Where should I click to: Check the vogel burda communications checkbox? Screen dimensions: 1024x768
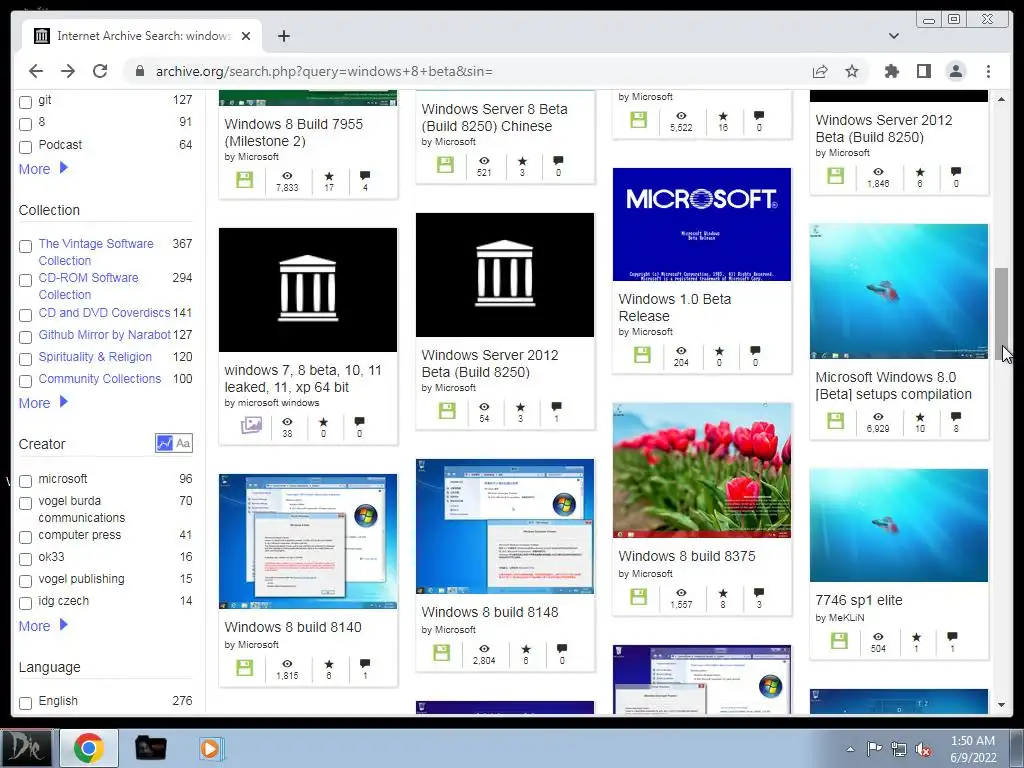[x=25, y=504]
